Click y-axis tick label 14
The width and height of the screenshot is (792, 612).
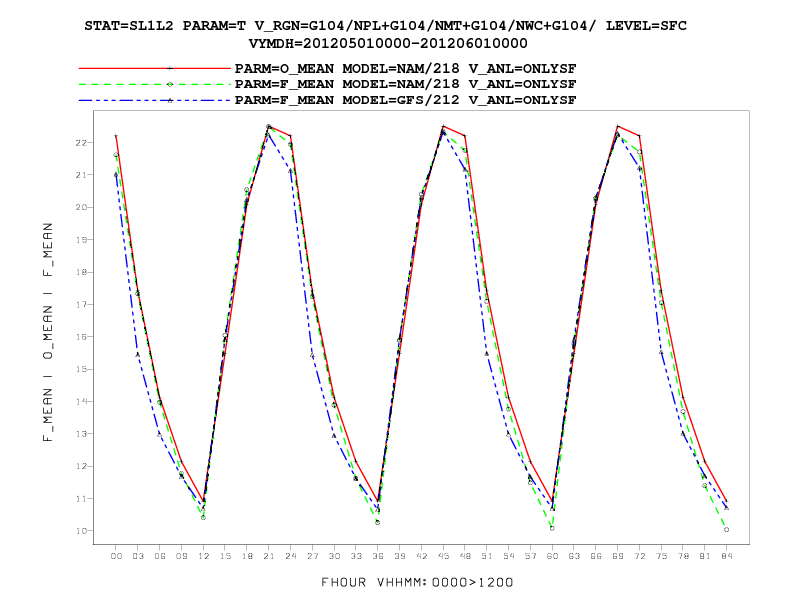click(x=81, y=401)
